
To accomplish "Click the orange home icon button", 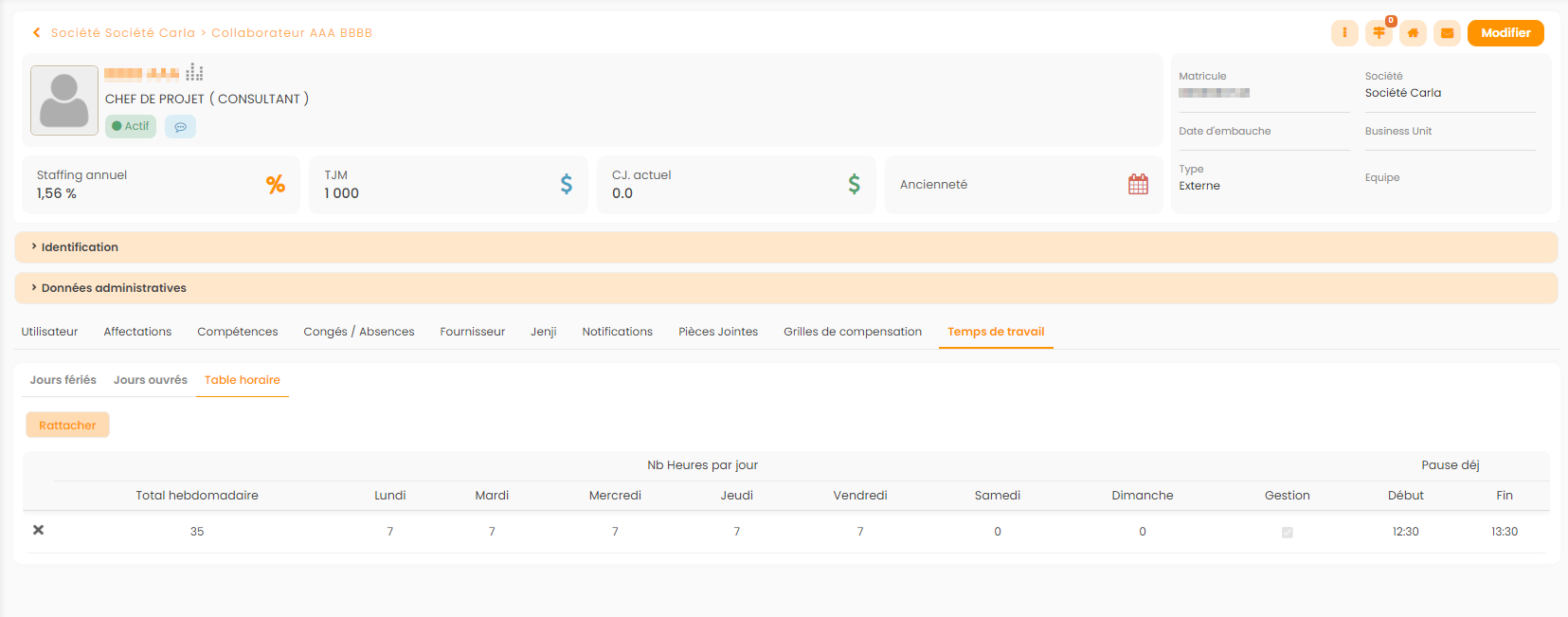I will [x=1413, y=33].
